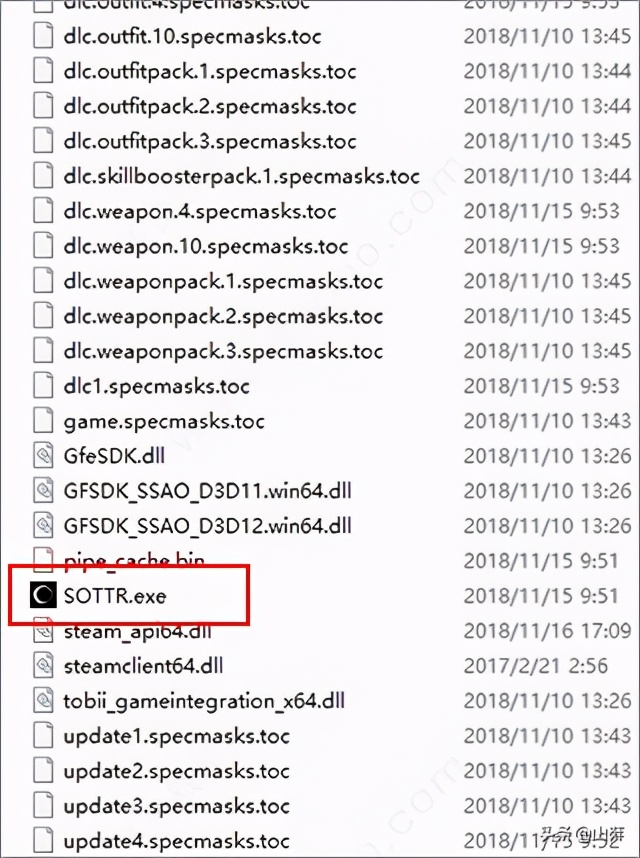This screenshot has width=640, height=858.
Task: Click dlc.skillboosterpack.1.specmasks.toc file name
Action: tap(242, 176)
